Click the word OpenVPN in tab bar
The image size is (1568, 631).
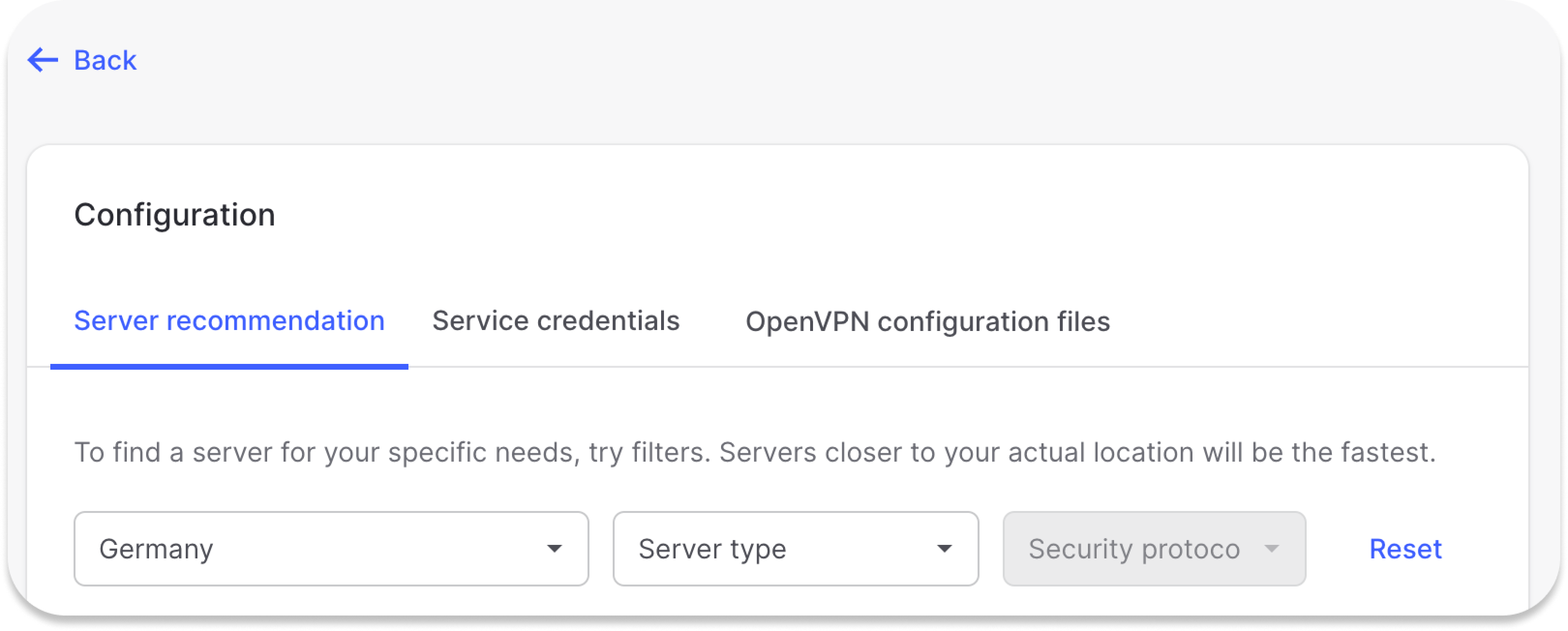tap(807, 321)
